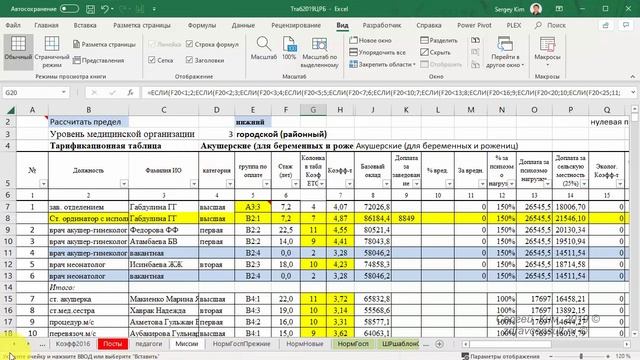The image size is (640, 360).
Task: Open the Macros (Макросы) icon
Action: click(547, 48)
